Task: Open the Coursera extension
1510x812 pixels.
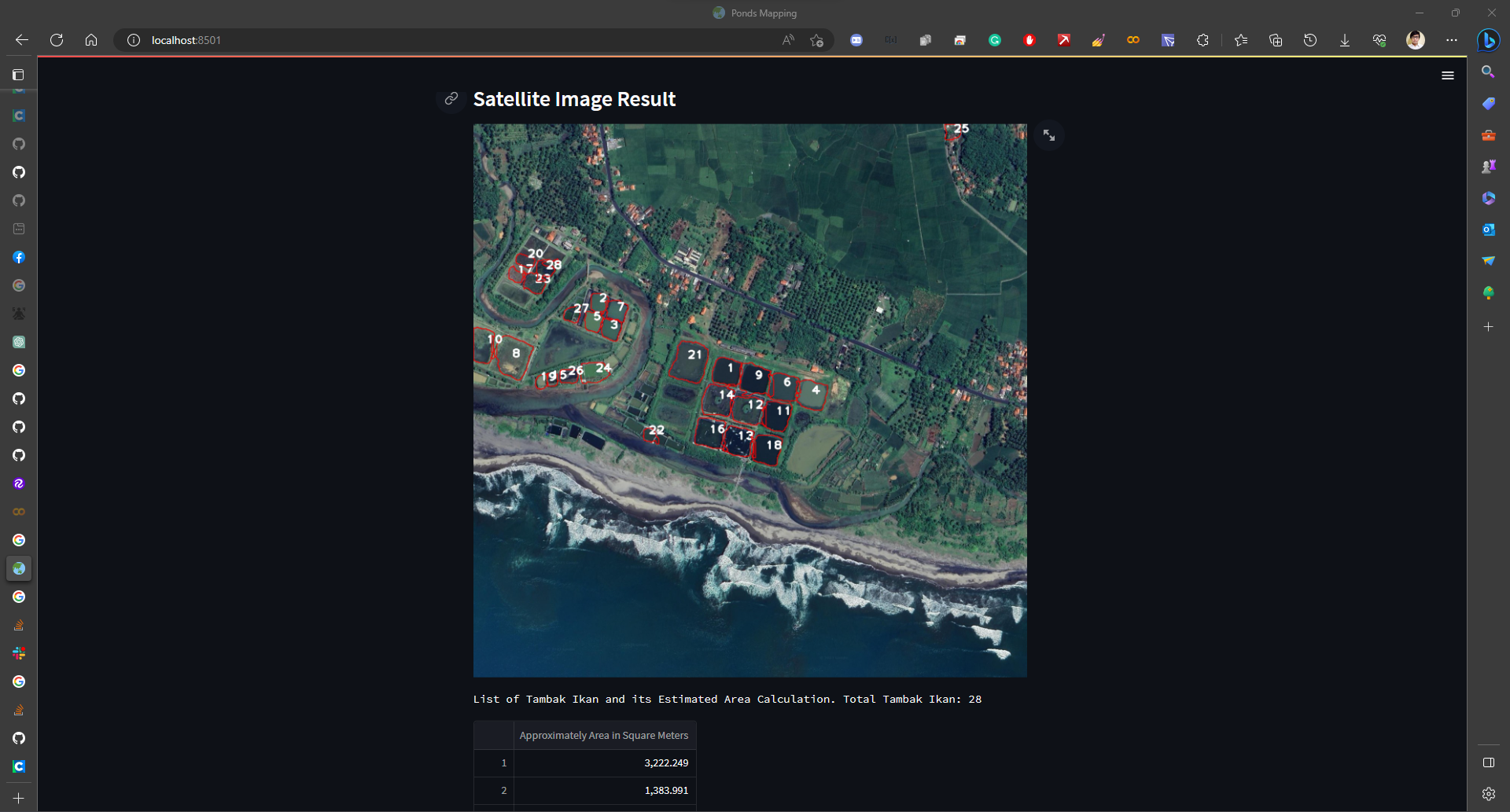Action: pos(1133,40)
